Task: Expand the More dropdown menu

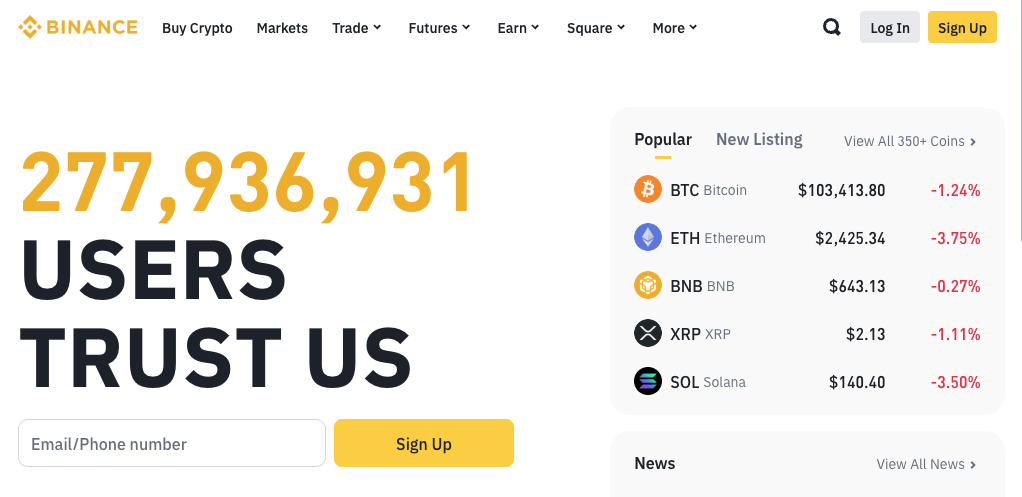Action: pyautogui.click(x=675, y=28)
